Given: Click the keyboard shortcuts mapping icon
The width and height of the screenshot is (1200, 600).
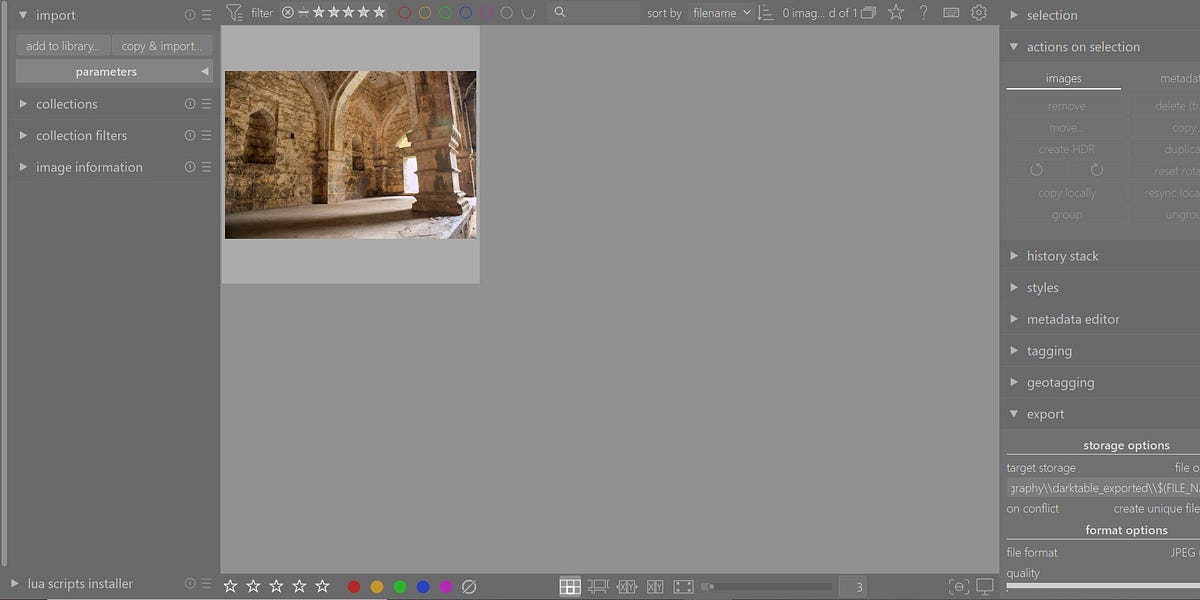Looking at the screenshot, I should [x=951, y=12].
